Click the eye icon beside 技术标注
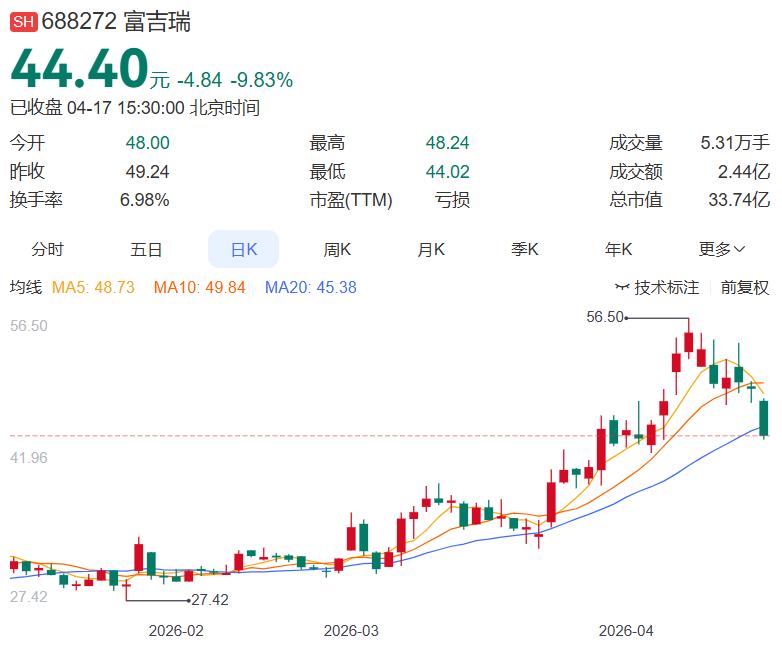 pyautogui.click(x=622, y=287)
